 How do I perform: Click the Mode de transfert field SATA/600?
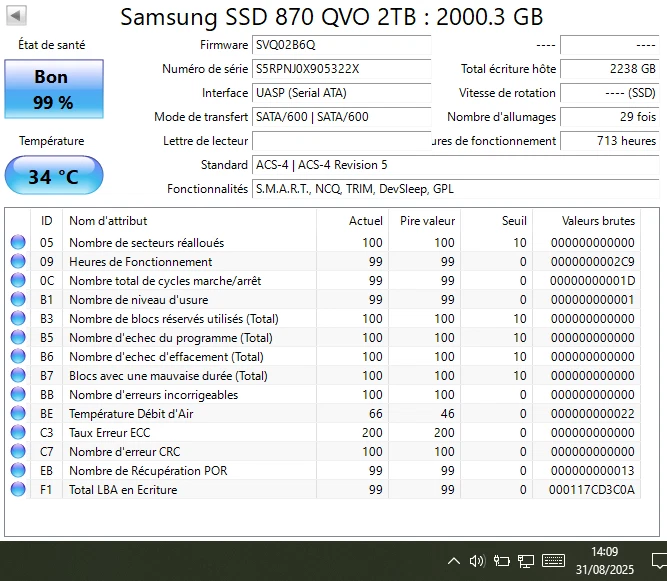342,117
